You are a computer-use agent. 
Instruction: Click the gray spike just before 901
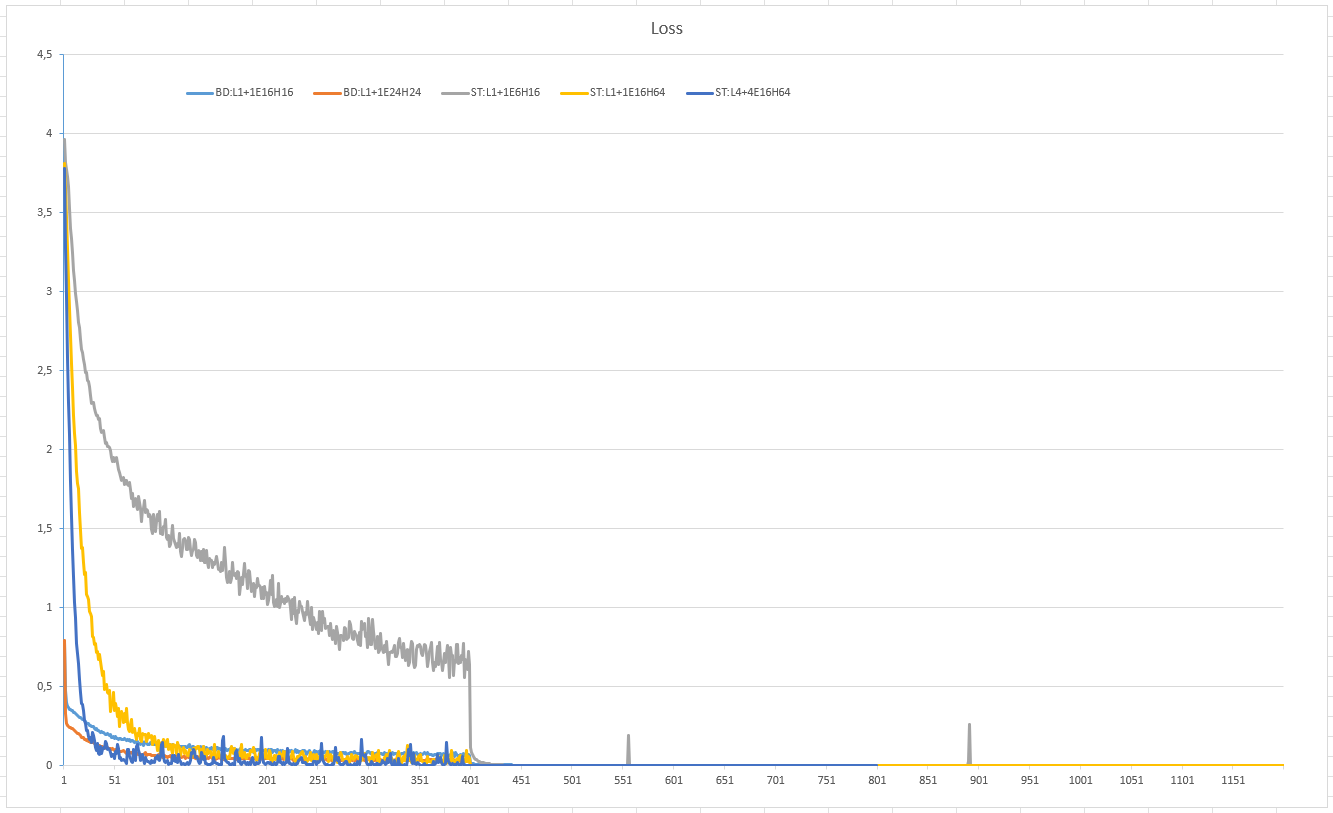tap(969, 742)
